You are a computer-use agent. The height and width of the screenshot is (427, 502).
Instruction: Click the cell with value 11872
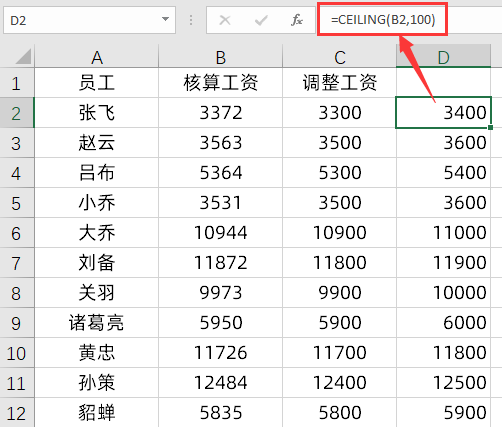pyautogui.click(x=220, y=263)
